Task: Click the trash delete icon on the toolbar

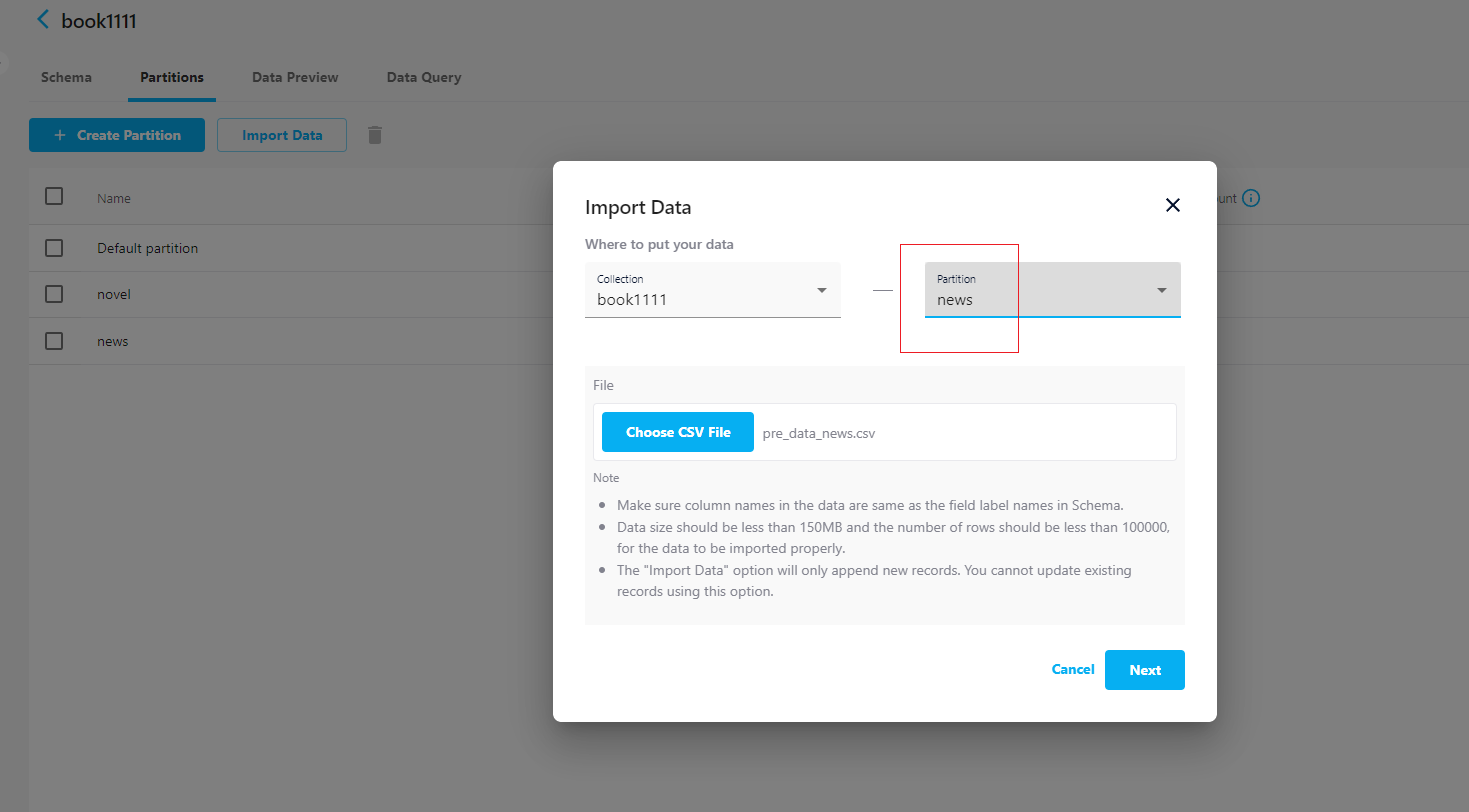Action: coord(374,134)
